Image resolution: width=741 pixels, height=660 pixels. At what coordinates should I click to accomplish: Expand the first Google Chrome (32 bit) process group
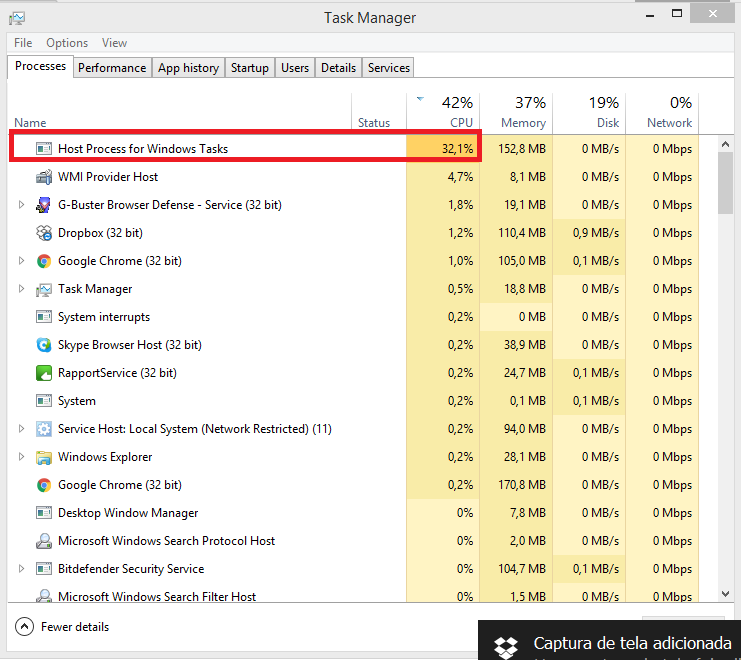21,261
